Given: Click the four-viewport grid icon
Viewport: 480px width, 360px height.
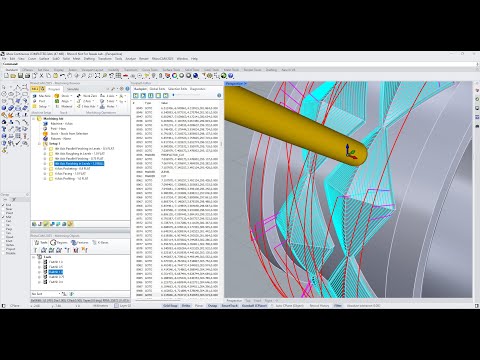Looking at the screenshot, I should pos(118,76).
